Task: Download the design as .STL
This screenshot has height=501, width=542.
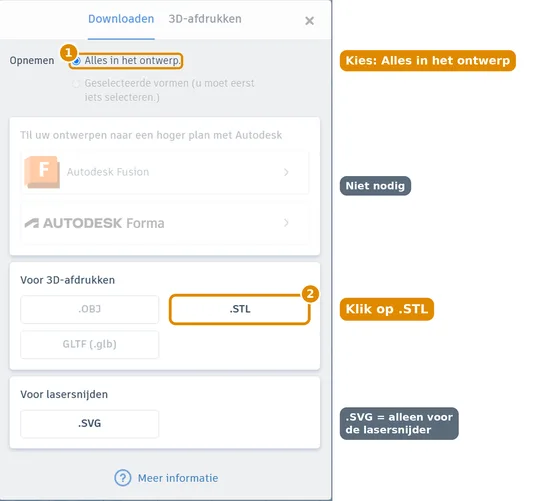Action: [x=240, y=309]
